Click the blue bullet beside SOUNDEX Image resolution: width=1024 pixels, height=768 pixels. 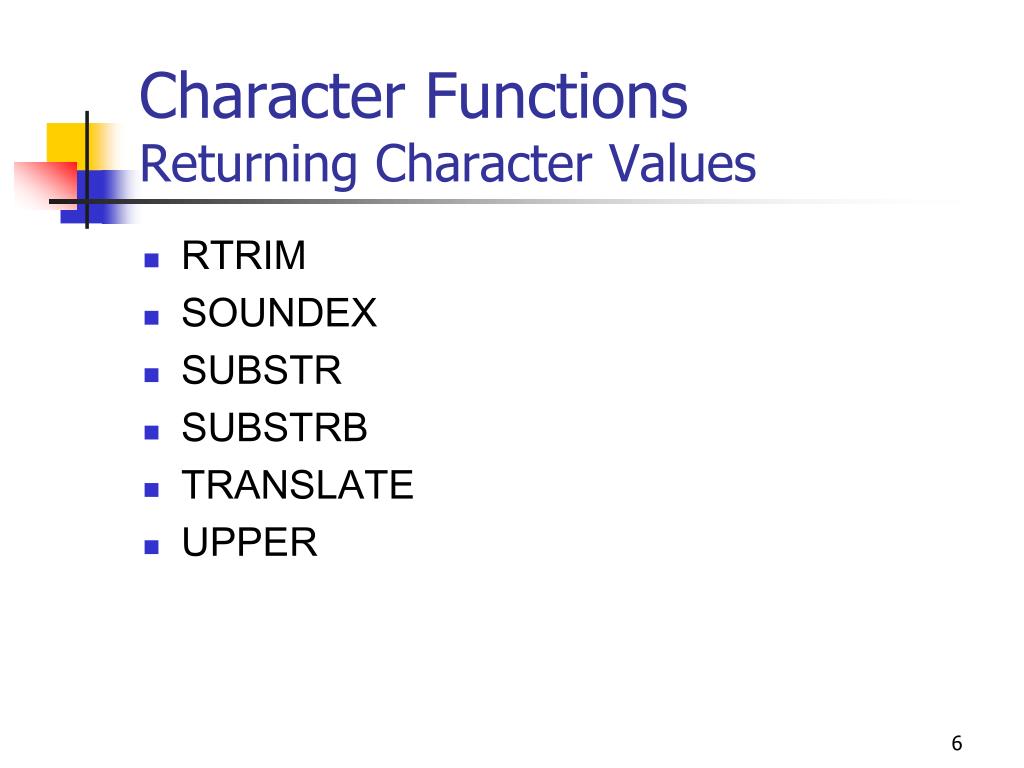point(152,318)
